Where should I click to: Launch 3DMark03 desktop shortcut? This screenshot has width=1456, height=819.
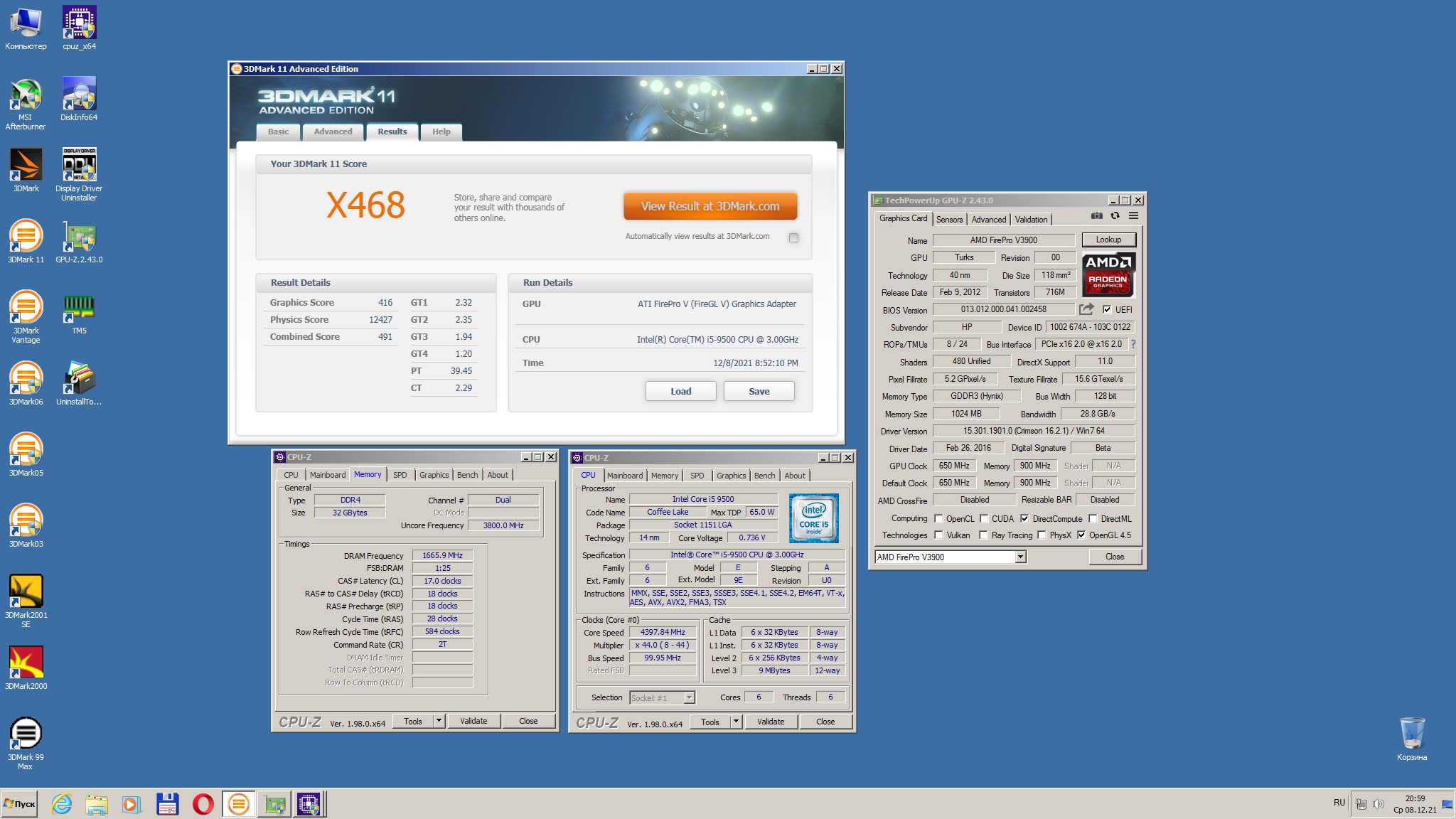pyautogui.click(x=26, y=526)
